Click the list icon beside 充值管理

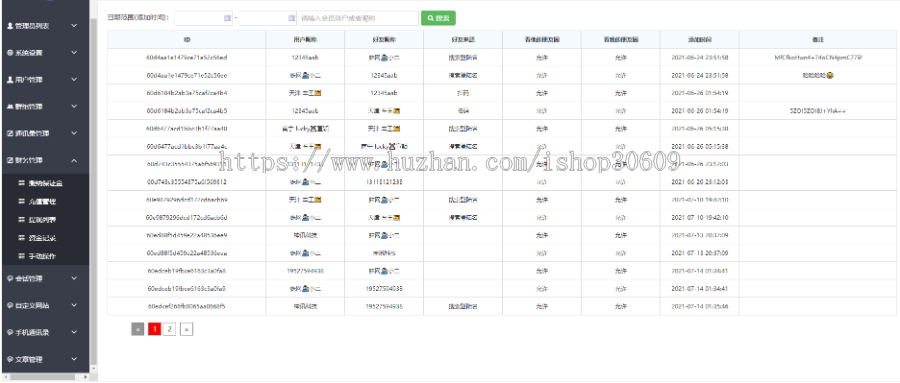(21, 202)
